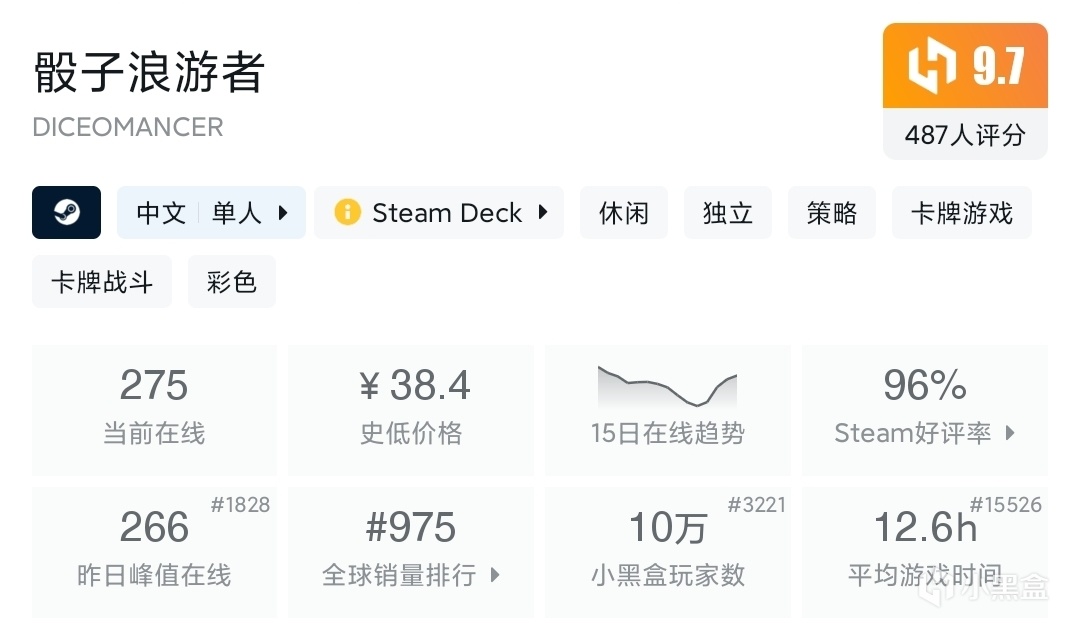The image size is (1080, 623).
Task: Expand Steam Deck compatibility details arrow
Action: coord(543,213)
